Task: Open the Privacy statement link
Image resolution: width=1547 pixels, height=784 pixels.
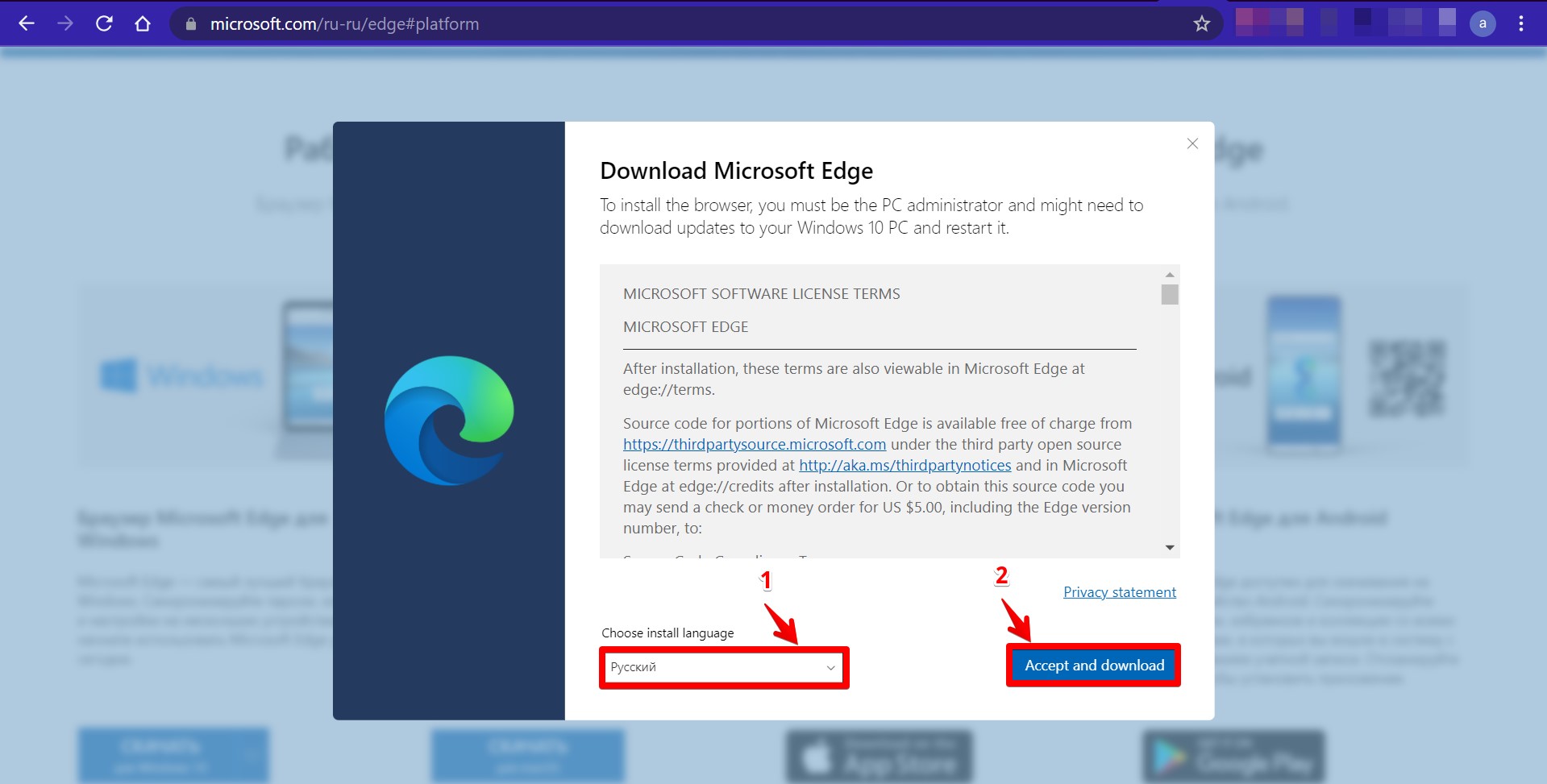Action: point(1120,592)
